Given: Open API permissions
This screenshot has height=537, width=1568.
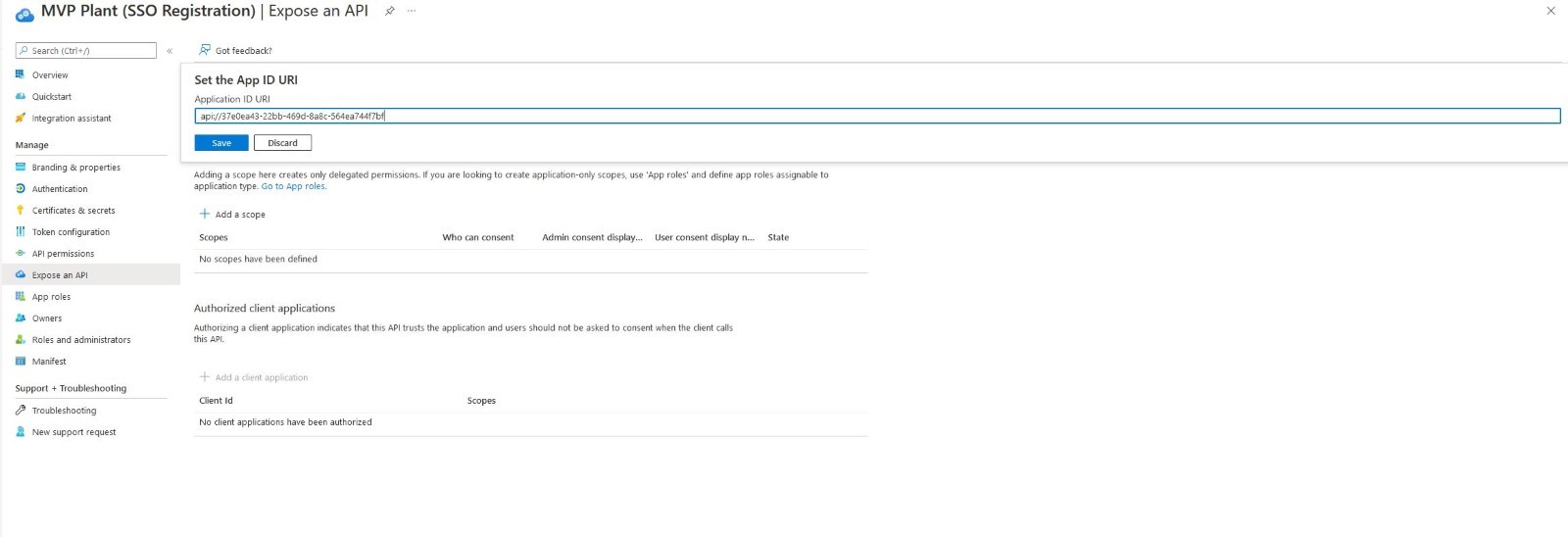Looking at the screenshot, I should tap(63, 254).
